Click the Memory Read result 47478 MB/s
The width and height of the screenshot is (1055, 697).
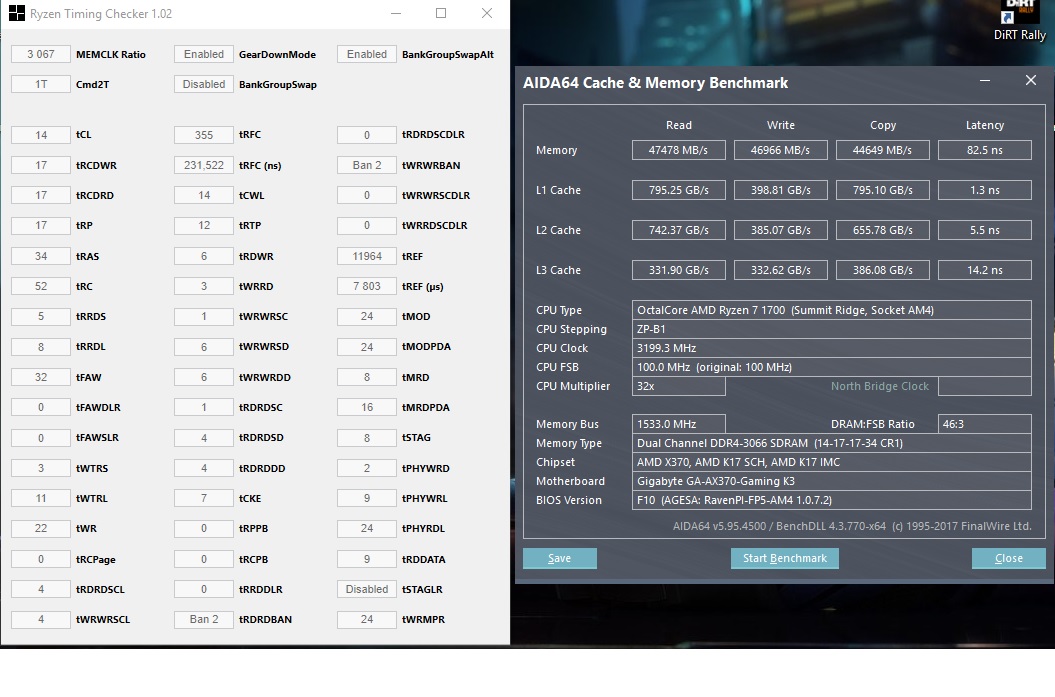pos(678,150)
